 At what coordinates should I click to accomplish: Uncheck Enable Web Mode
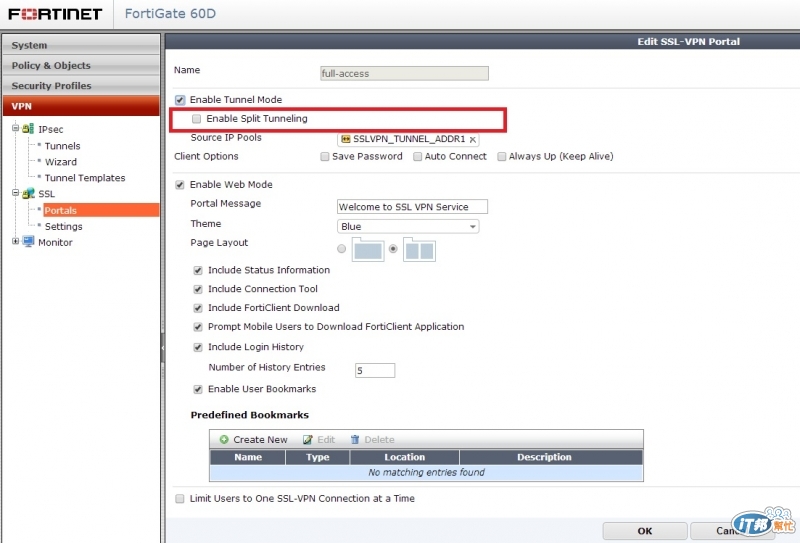[x=180, y=185]
